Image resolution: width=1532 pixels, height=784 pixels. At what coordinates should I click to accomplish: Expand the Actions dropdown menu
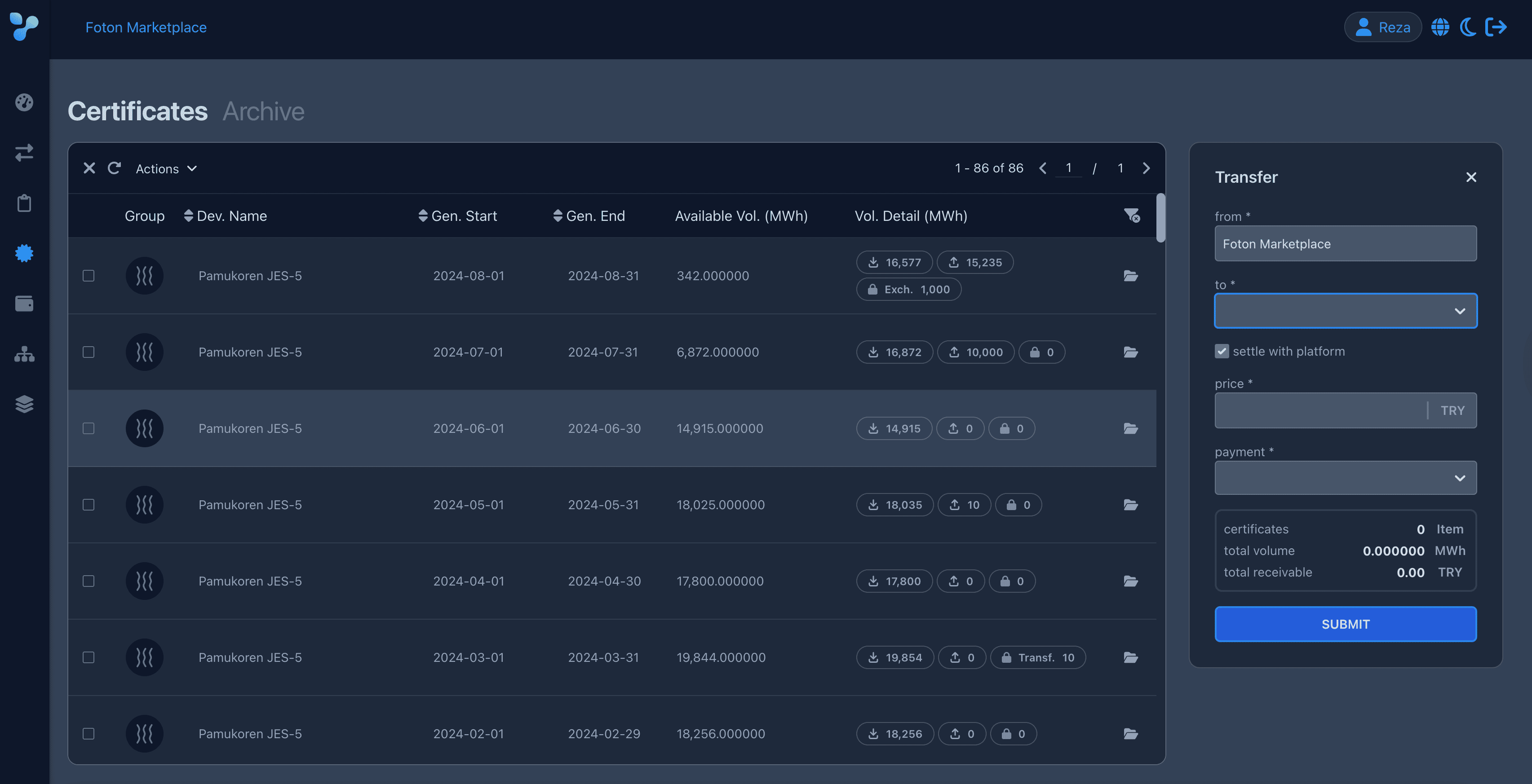pyautogui.click(x=166, y=169)
